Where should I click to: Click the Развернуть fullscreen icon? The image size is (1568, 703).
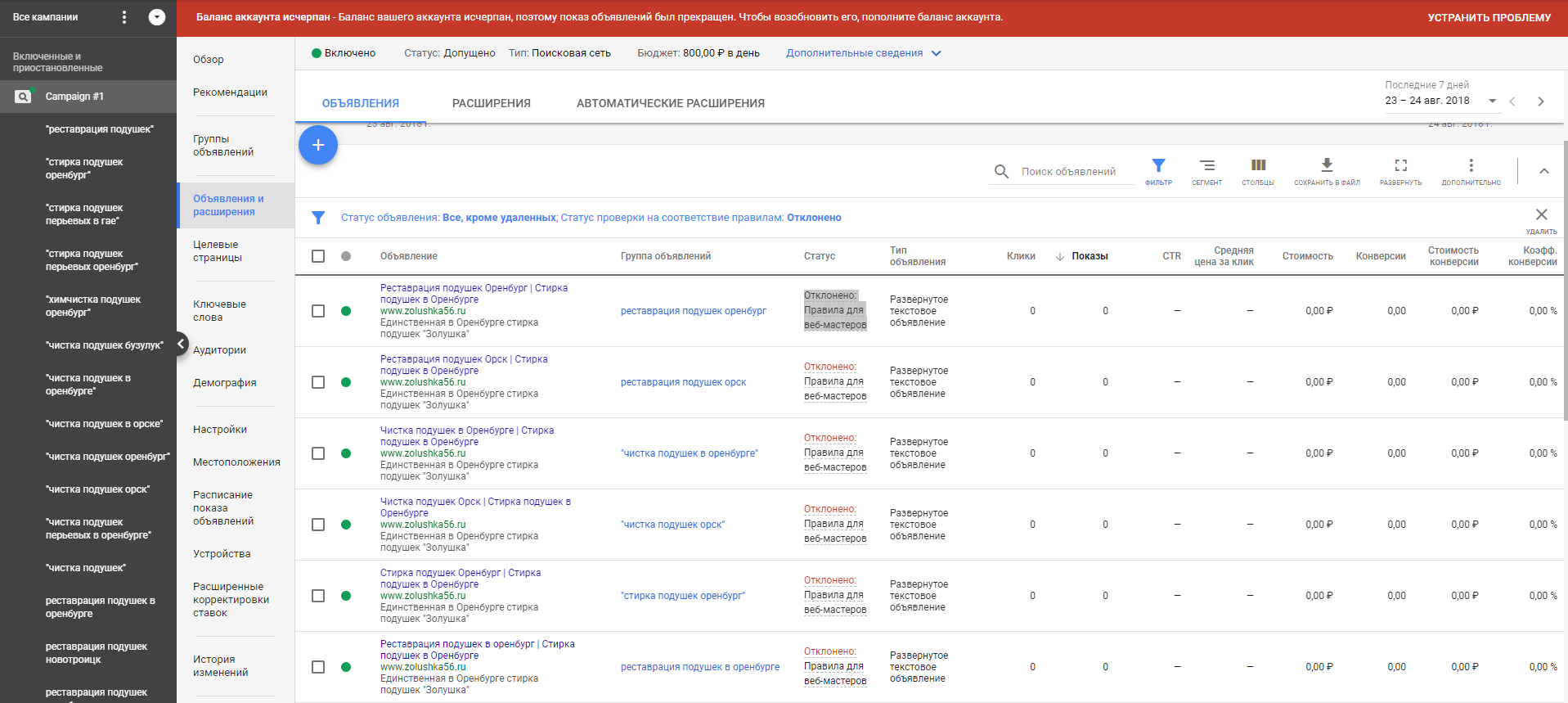1400,171
